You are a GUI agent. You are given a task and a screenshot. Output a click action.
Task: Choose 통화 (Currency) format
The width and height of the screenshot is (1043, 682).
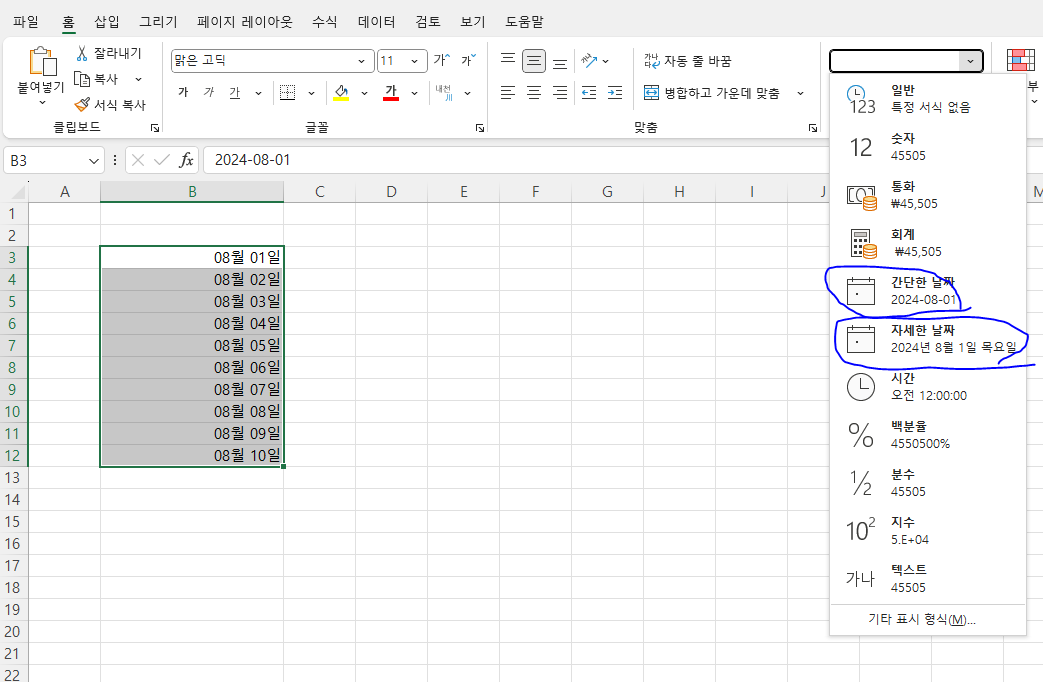(928, 195)
